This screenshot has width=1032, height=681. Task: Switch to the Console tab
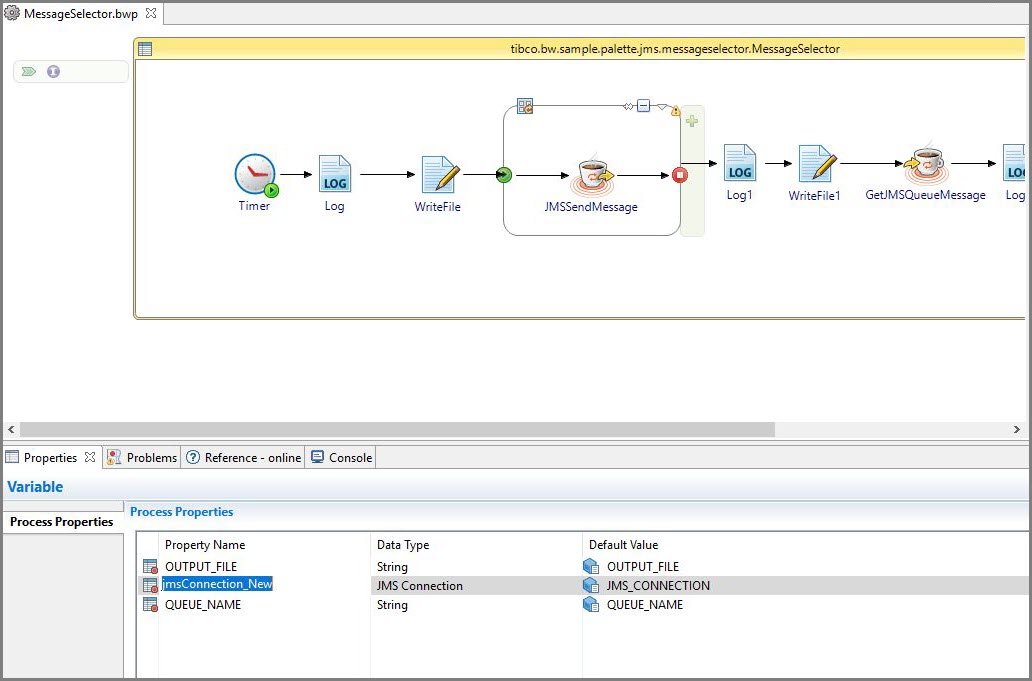coord(342,457)
